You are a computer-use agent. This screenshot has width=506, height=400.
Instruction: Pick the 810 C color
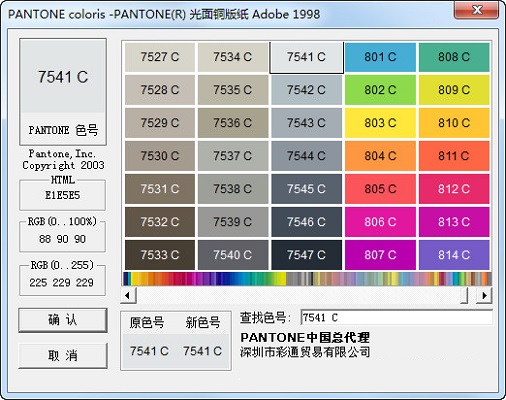454,123
